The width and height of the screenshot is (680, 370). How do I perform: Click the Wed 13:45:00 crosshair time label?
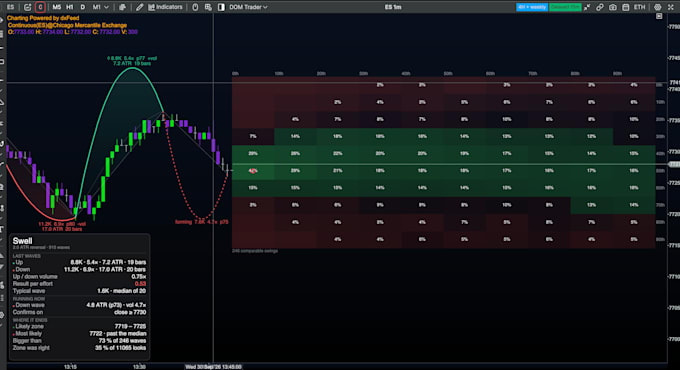(213, 367)
